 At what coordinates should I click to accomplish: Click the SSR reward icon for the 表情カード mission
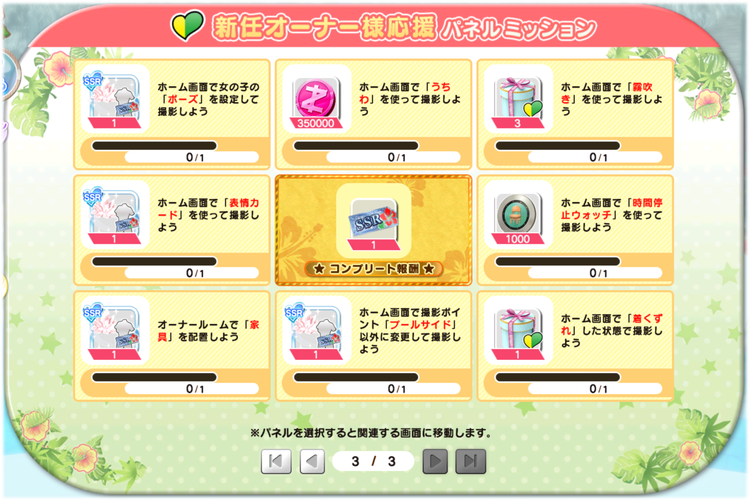(115, 215)
